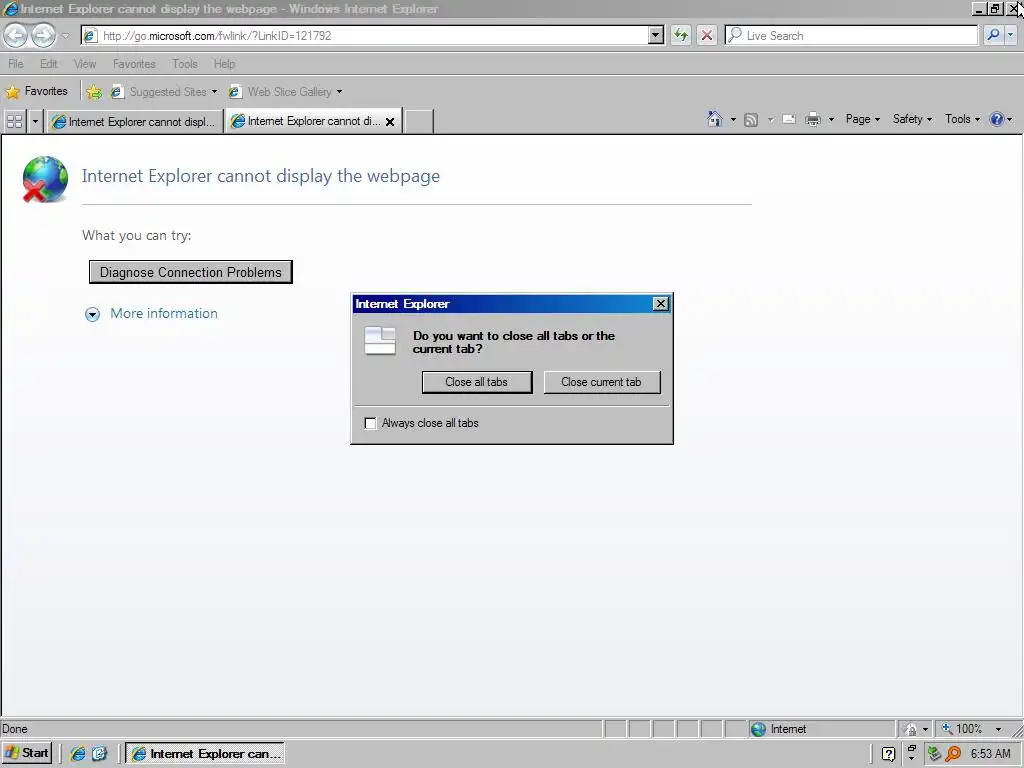The image size is (1024, 768).
Task: Click second Quick Launch icon
Action: [x=99, y=754]
